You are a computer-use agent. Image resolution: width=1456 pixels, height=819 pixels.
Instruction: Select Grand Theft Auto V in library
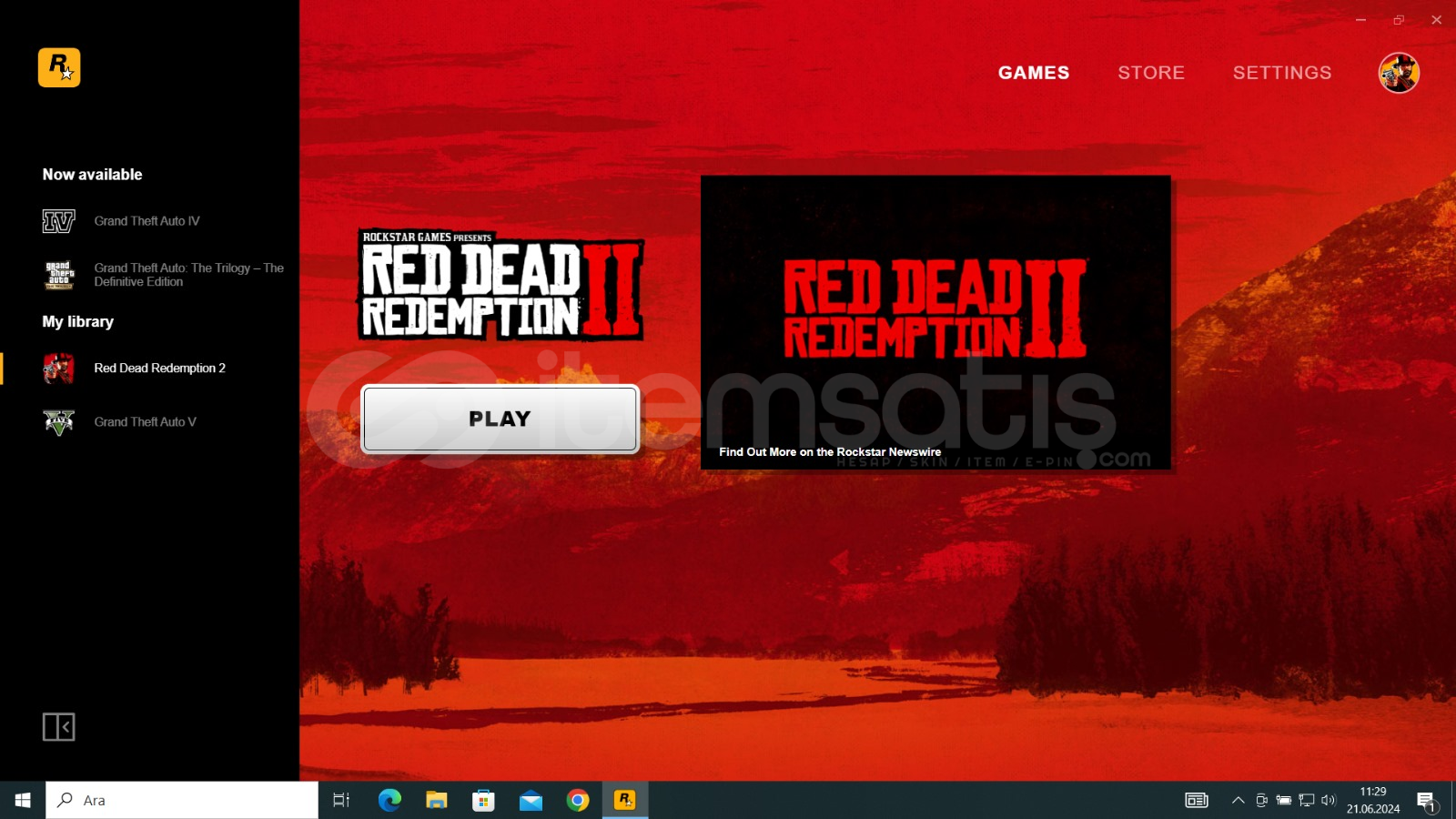(145, 422)
